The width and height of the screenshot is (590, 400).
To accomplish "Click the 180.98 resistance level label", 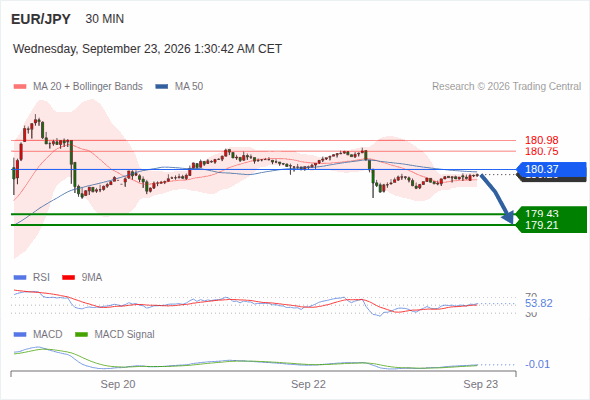I will click(541, 140).
